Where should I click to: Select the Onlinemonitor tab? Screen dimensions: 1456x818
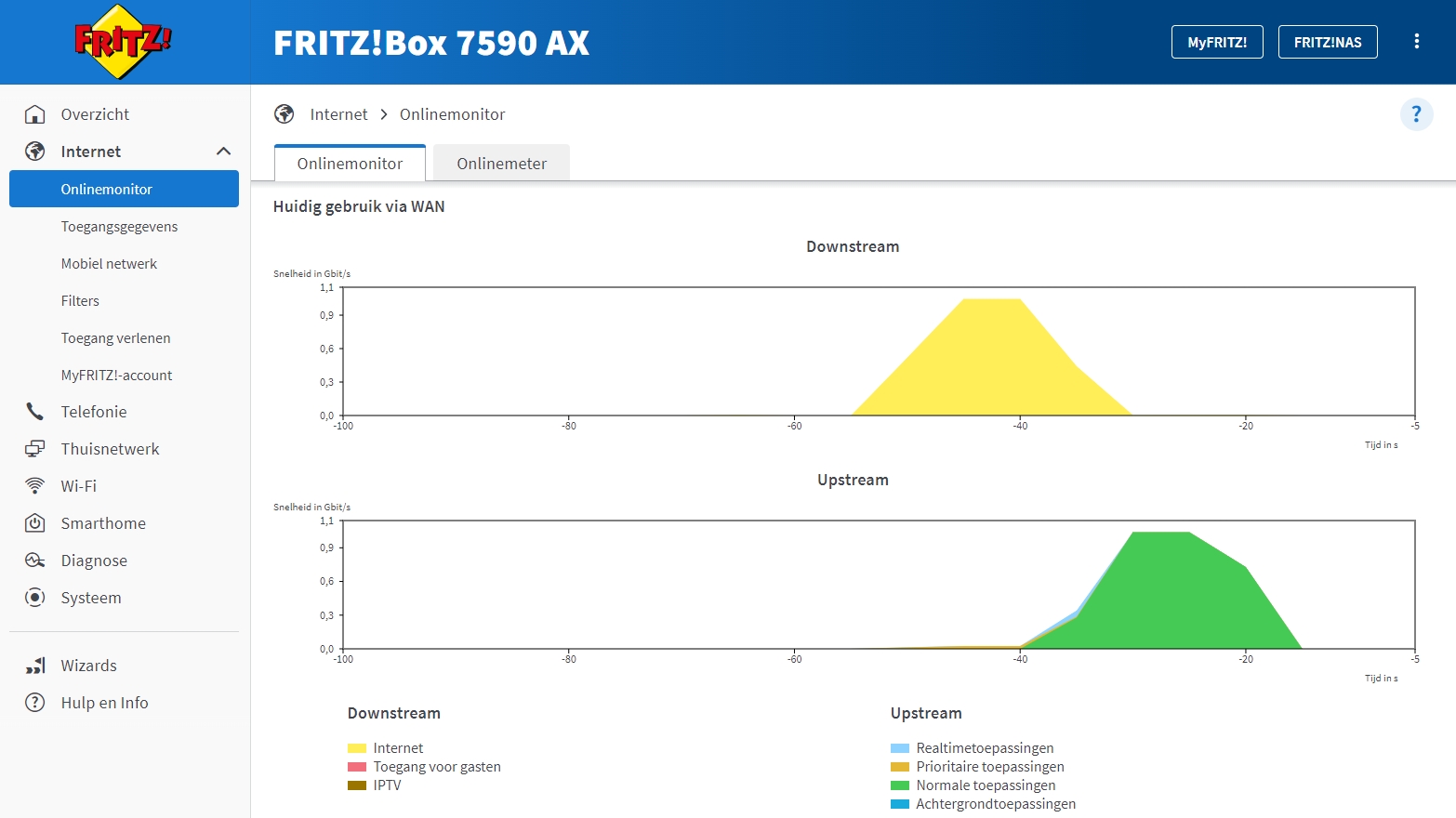[x=350, y=164]
